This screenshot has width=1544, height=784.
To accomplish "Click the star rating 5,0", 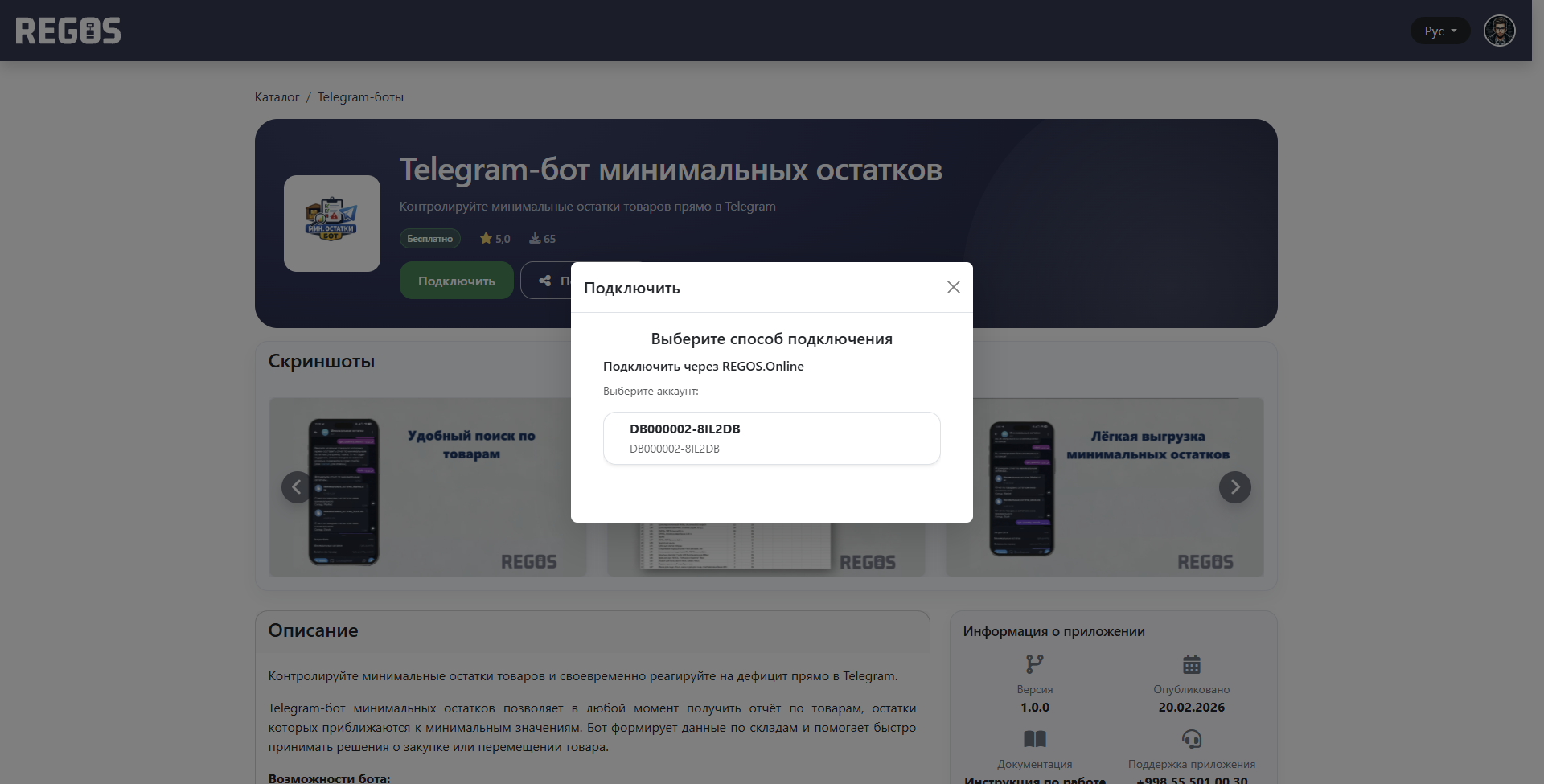I will coord(495,238).
